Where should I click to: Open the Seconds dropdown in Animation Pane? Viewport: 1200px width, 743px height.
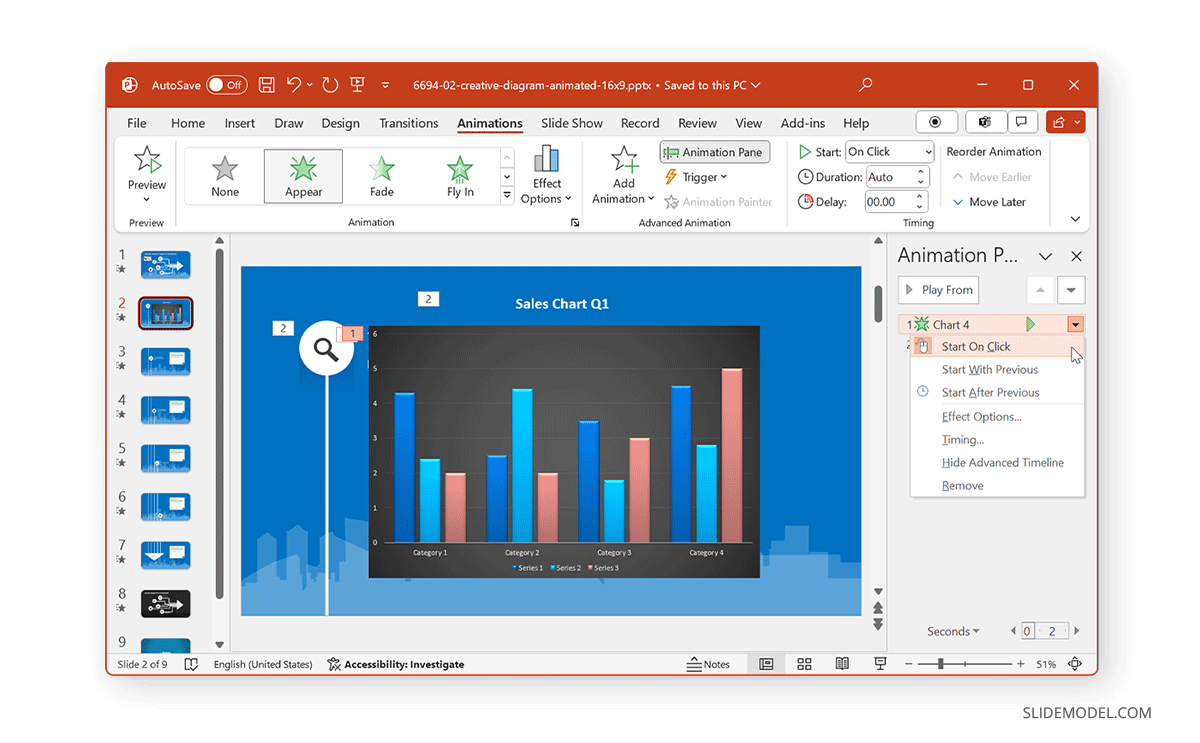pos(951,631)
